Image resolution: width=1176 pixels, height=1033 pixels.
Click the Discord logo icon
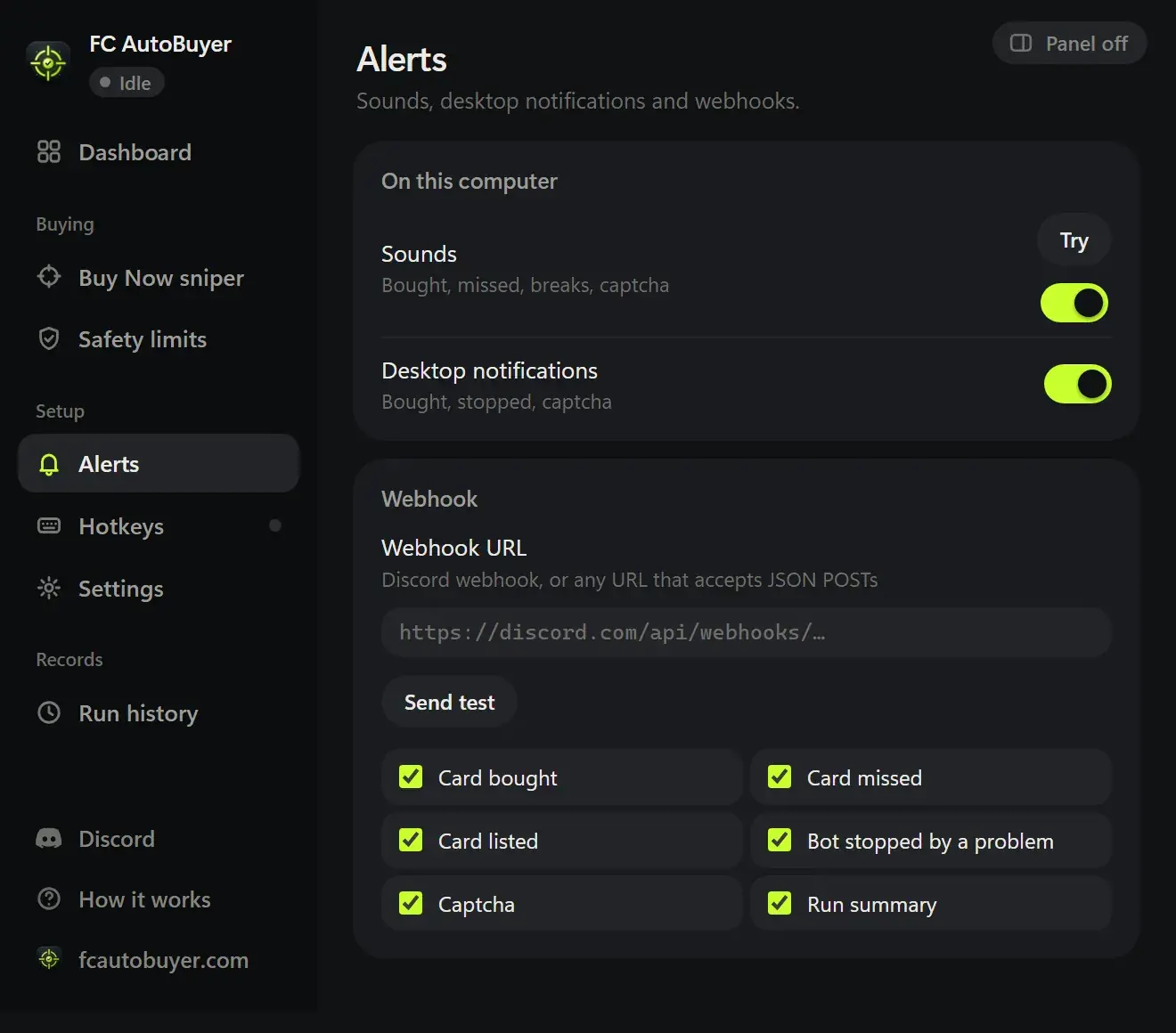coord(49,838)
